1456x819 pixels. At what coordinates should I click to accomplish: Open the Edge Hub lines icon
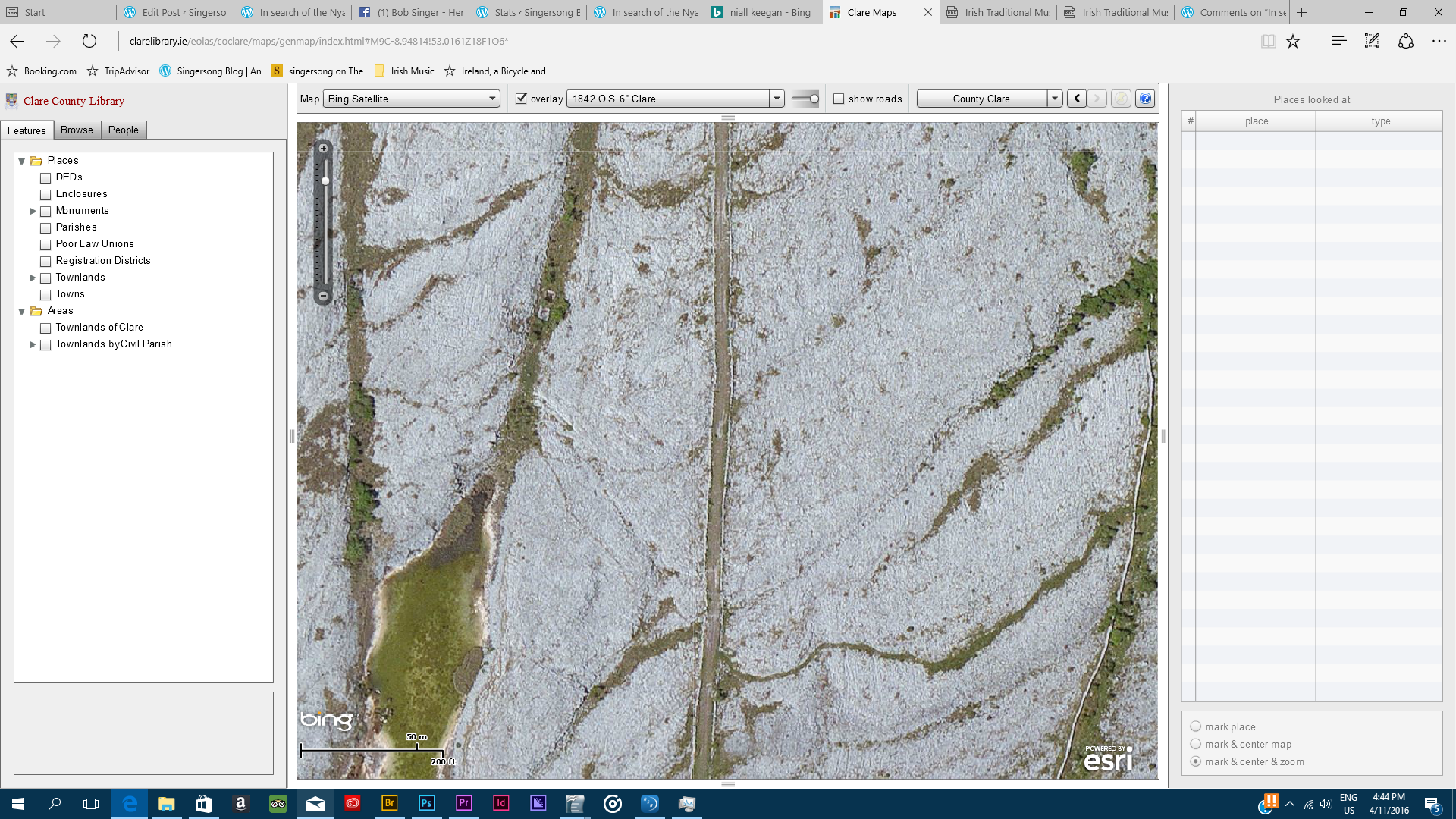click(1338, 42)
